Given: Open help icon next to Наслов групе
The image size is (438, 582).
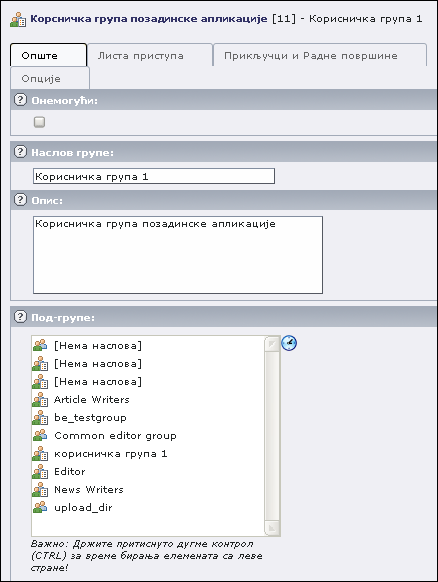Looking at the screenshot, I should [x=20, y=151].
